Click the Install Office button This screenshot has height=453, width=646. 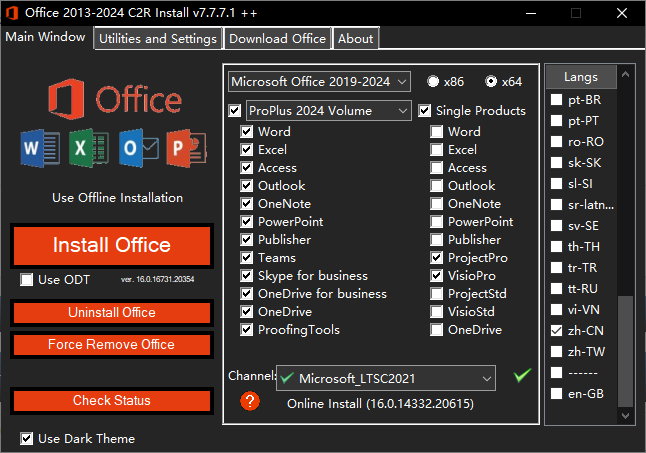[x=112, y=245]
